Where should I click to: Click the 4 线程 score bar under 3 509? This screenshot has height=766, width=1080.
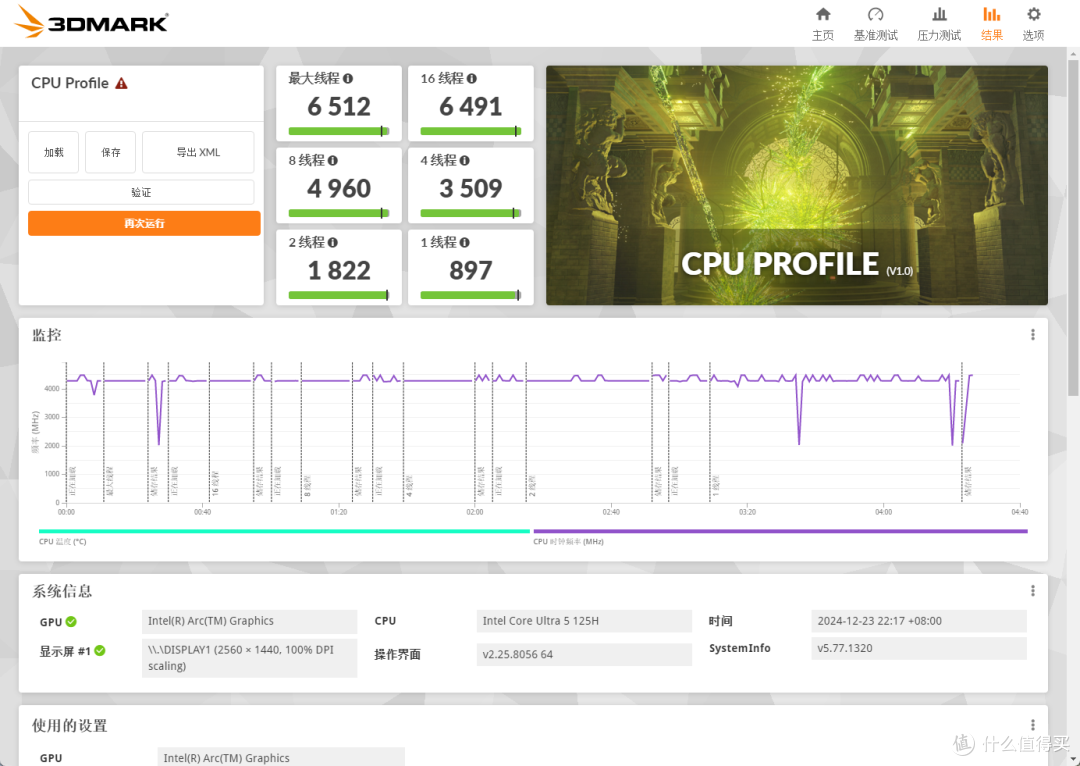pos(470,213)
